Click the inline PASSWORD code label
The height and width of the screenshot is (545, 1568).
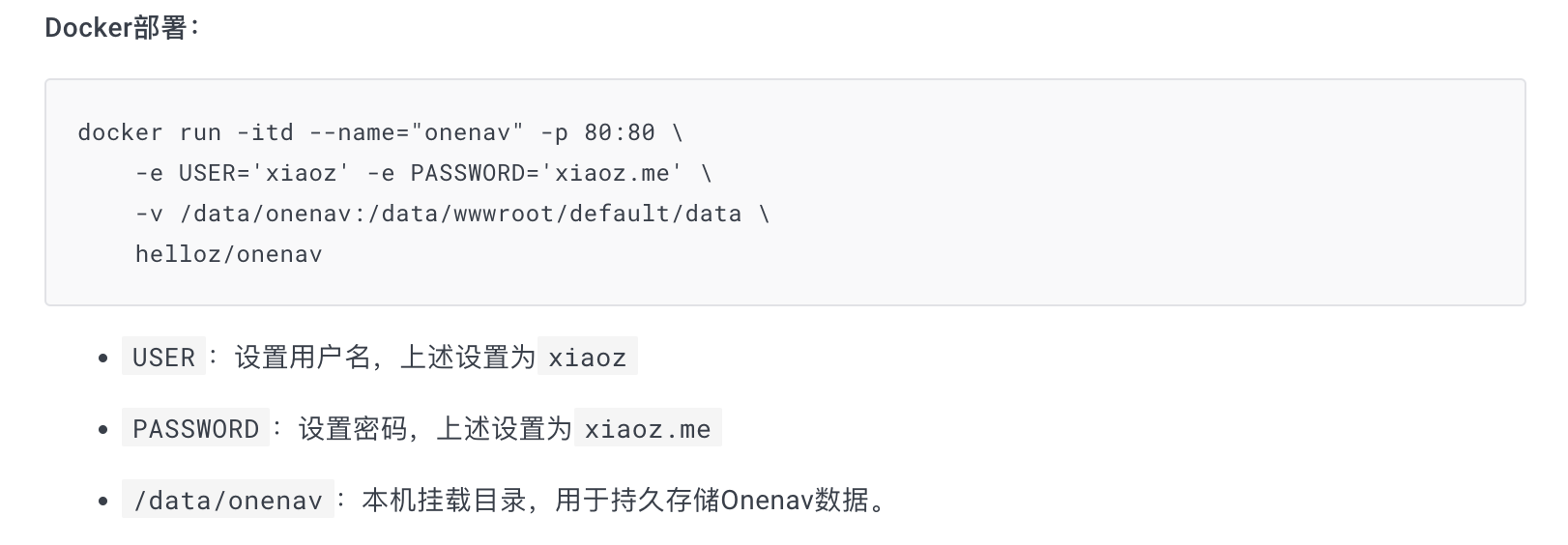tap(195, 429)
